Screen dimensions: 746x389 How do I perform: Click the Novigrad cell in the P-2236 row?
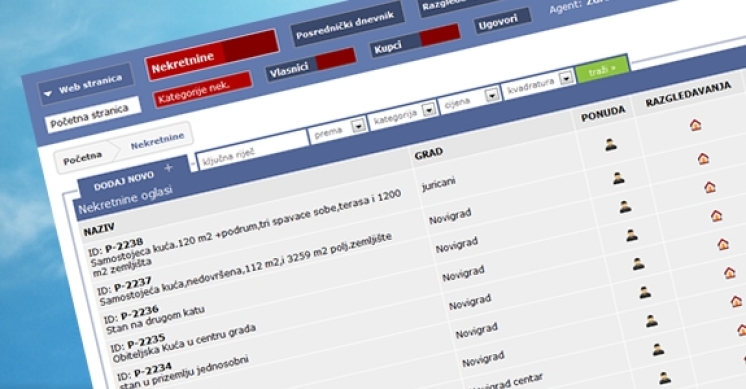click(x=457, y=245)
